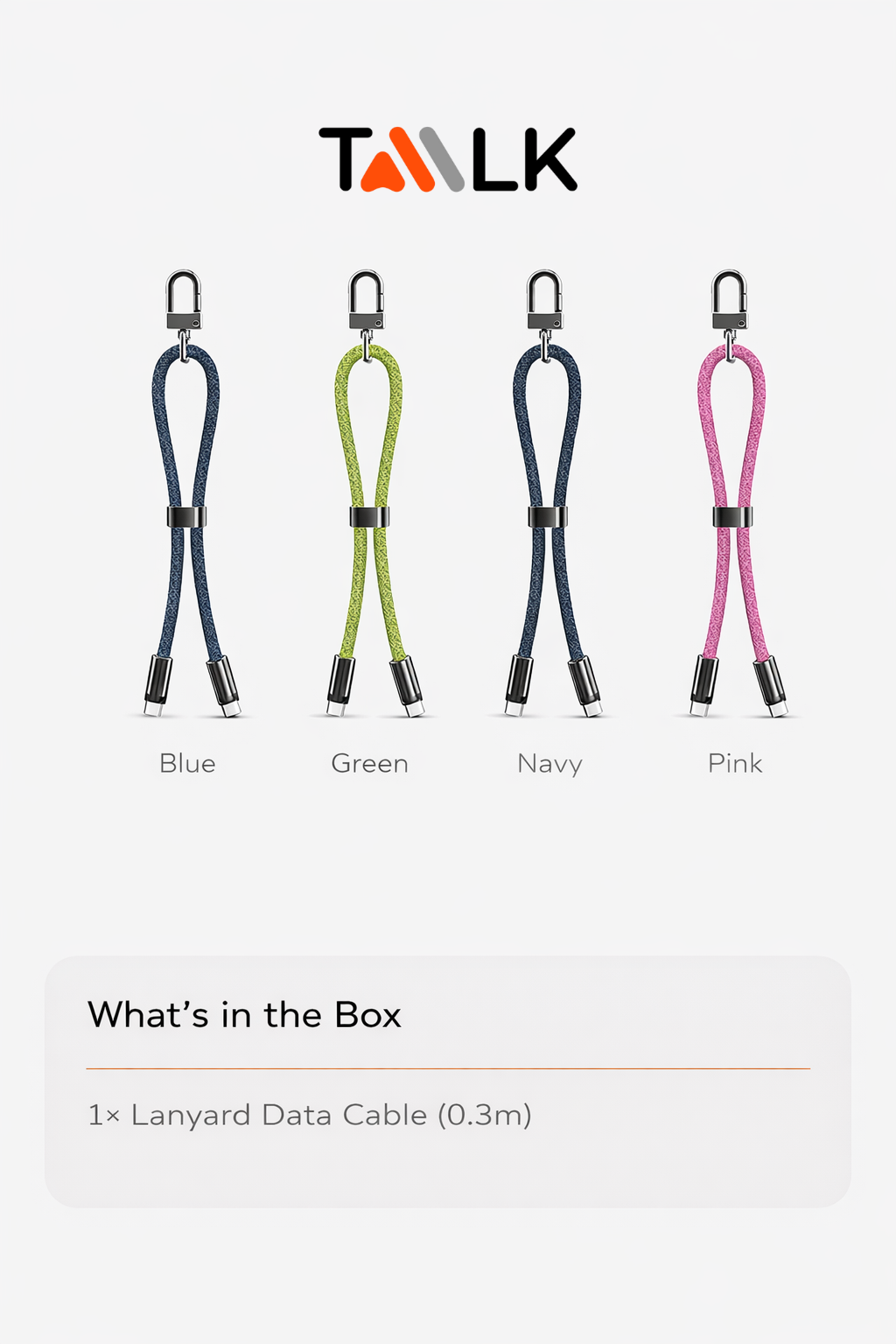Click the 1× Lanyard Data Cable text
Image resolution: width=896 pixels, height=1344 pixels.
point(310,1115)
